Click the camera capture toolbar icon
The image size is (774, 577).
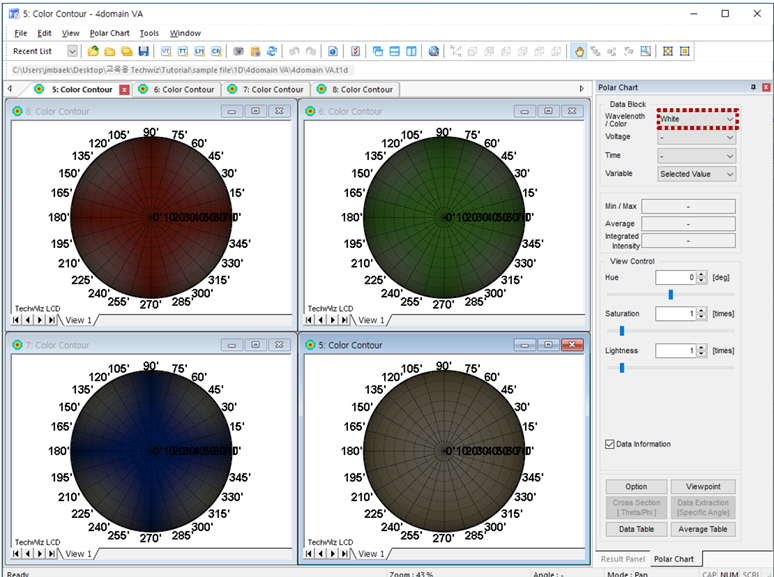pos(238,51)
